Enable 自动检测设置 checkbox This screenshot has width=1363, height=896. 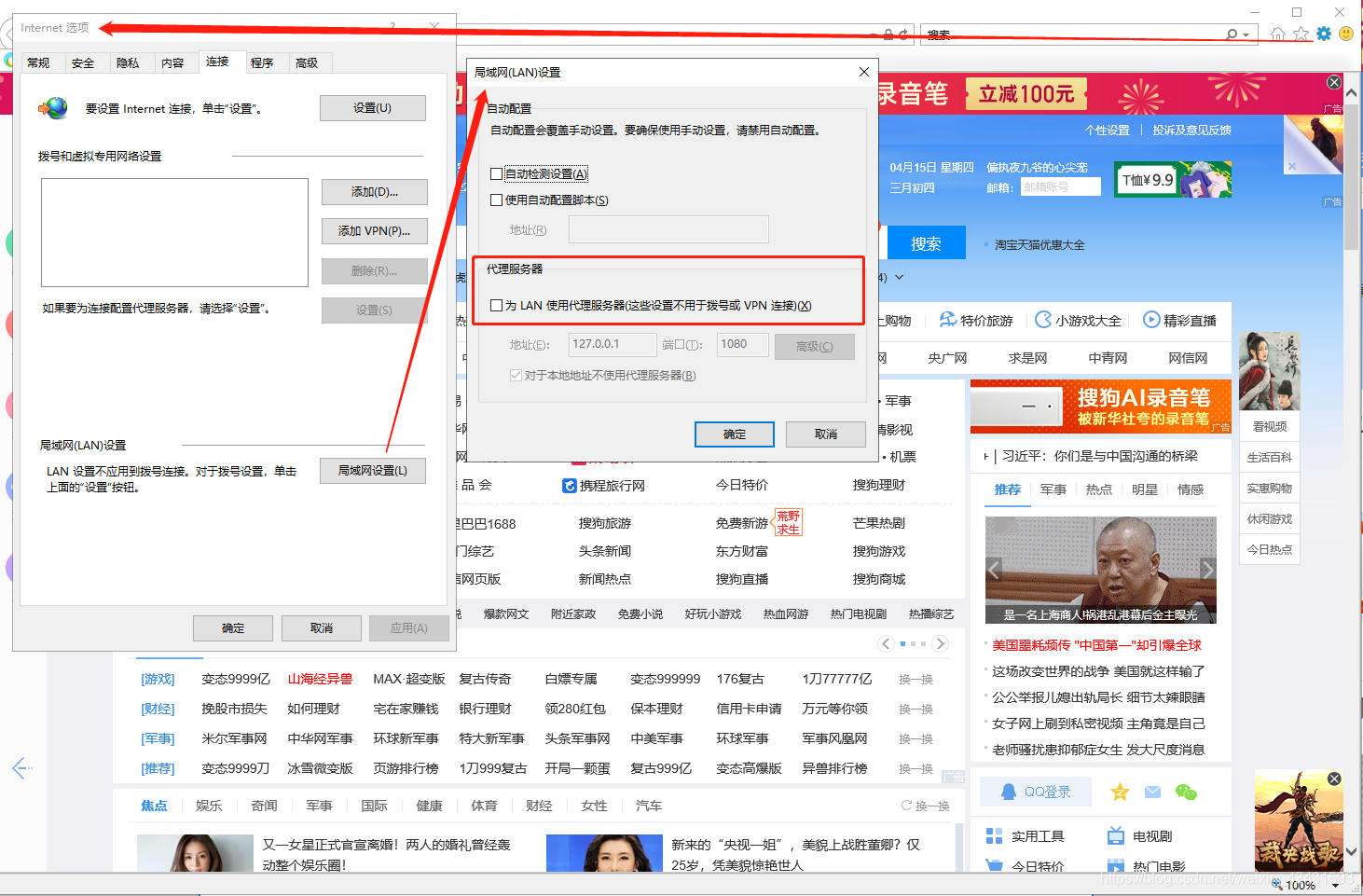tap(496, 174)
